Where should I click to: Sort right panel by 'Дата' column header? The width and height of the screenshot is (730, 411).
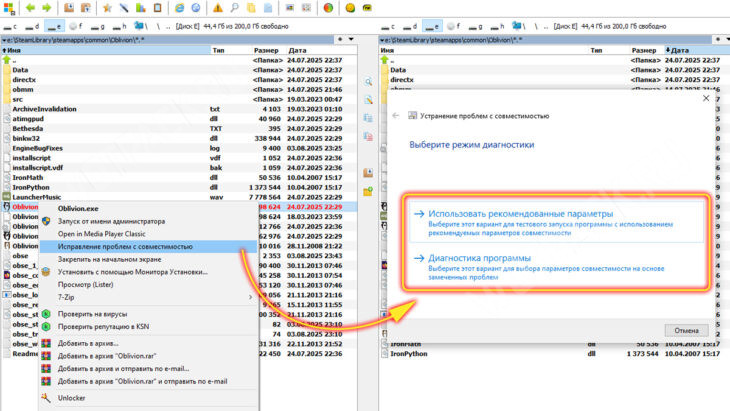pos(696,50)
